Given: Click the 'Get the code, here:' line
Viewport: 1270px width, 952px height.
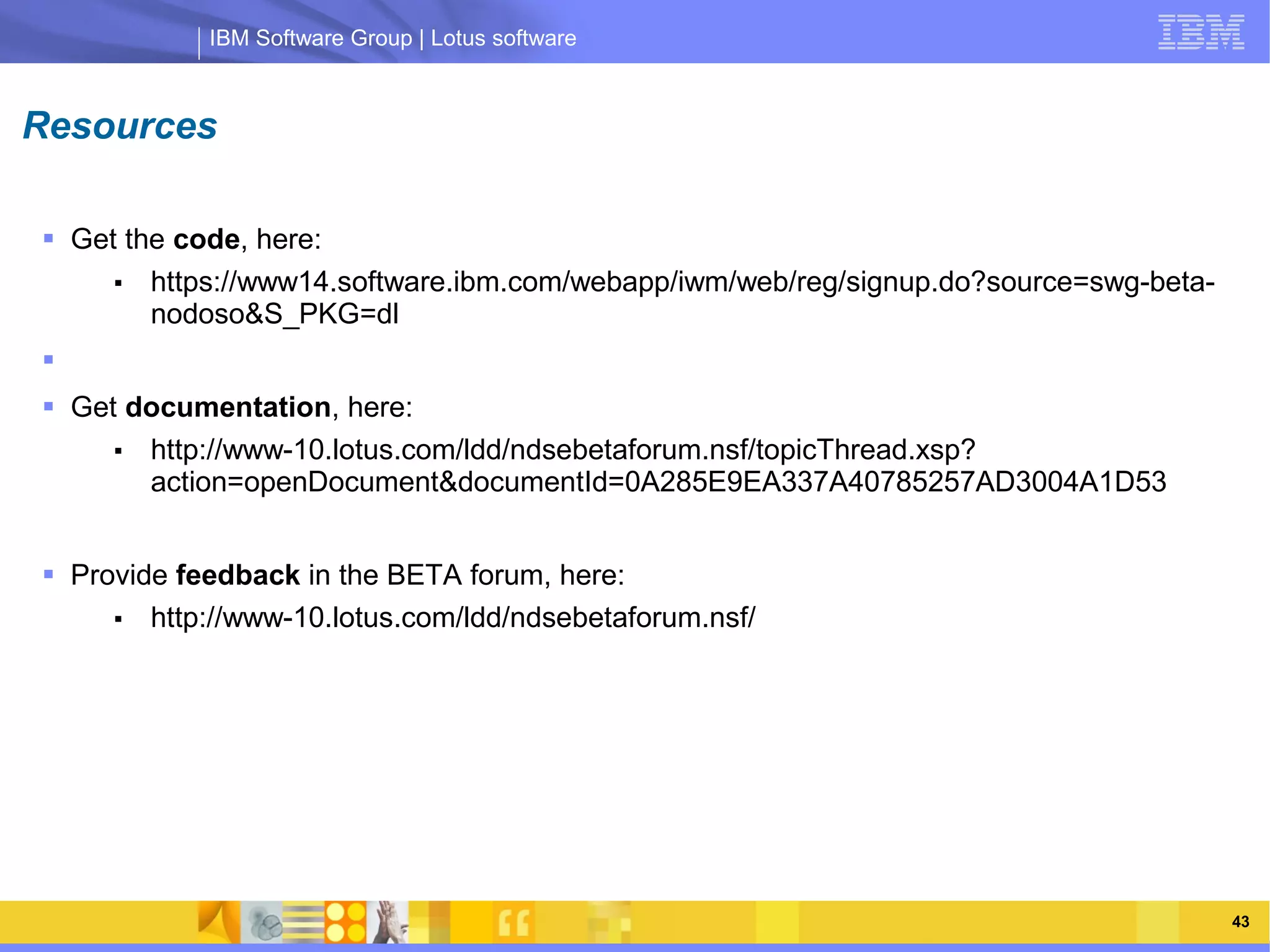Looking at the screenshot, I should coord(196,239).
